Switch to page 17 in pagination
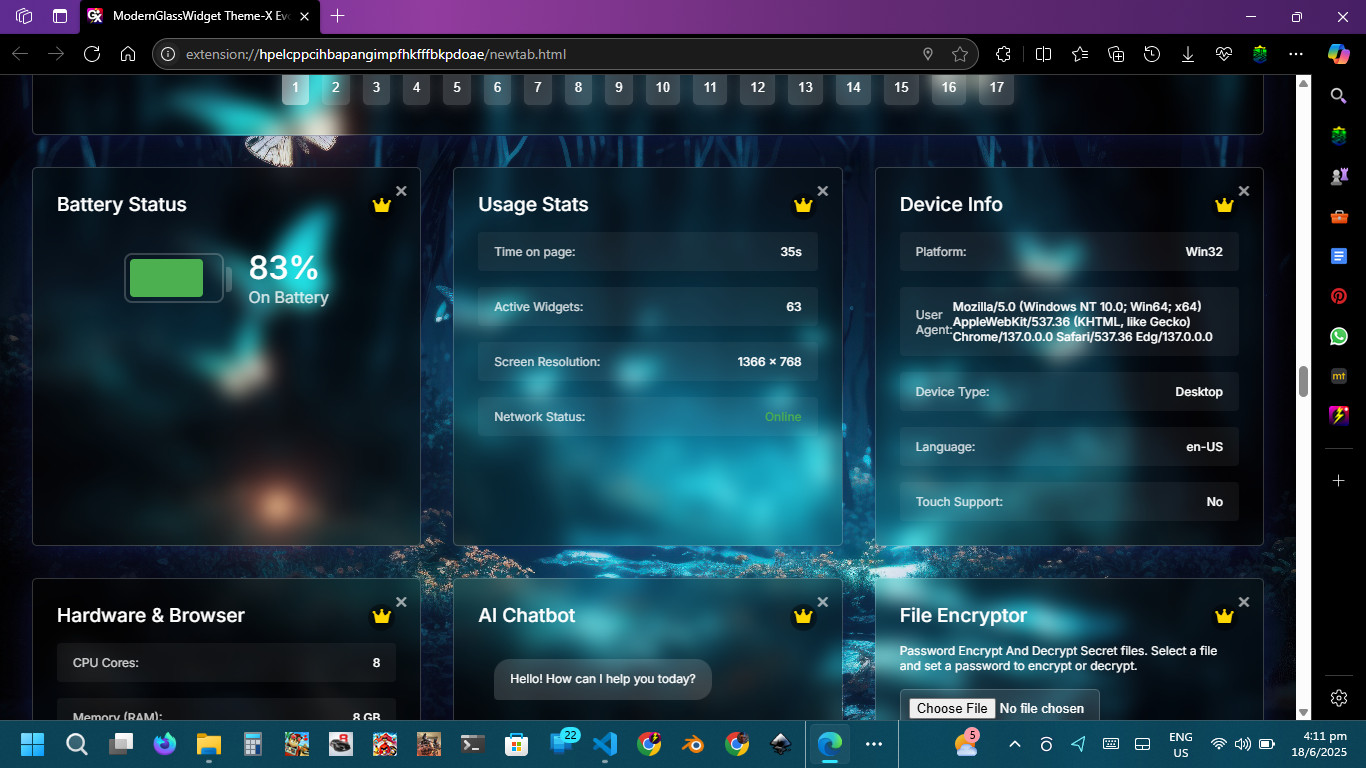The height and width of the screenshot is (768, 1366). point(996,88)
